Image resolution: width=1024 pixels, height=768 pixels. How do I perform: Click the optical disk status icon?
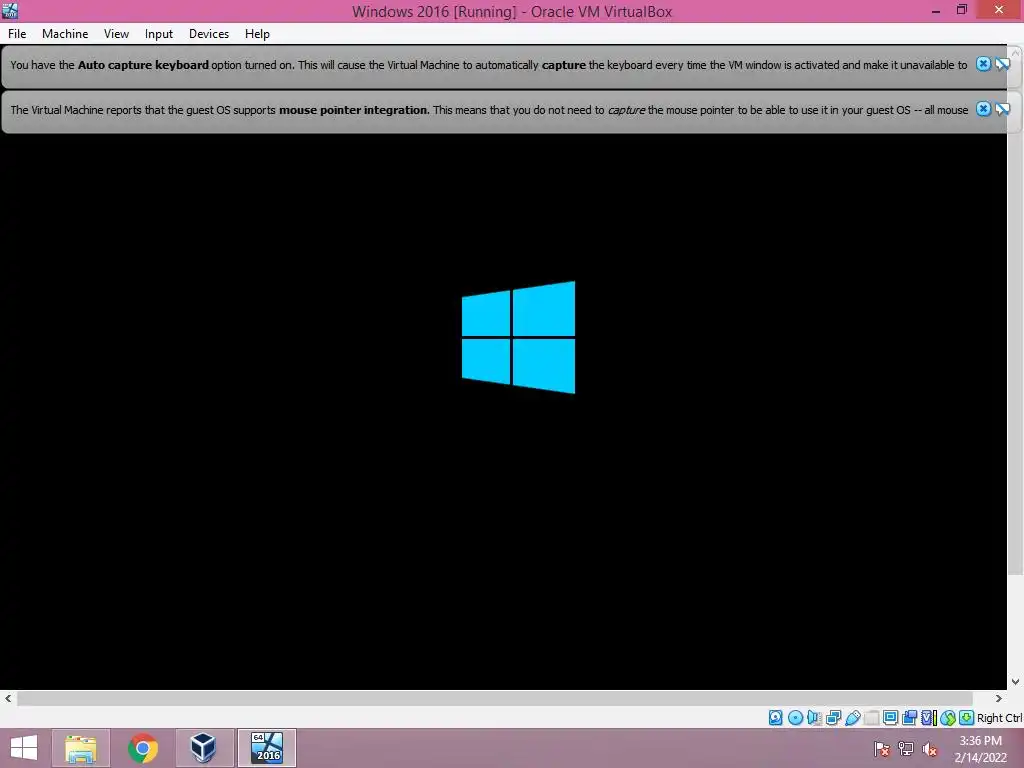(x=795, y=718)
